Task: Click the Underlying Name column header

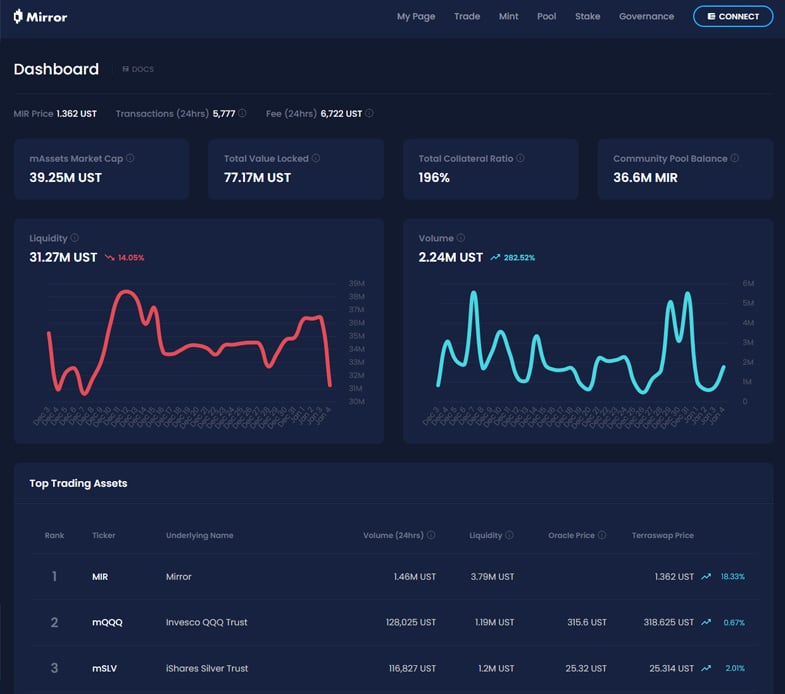Action: click(x=199, y=535)
